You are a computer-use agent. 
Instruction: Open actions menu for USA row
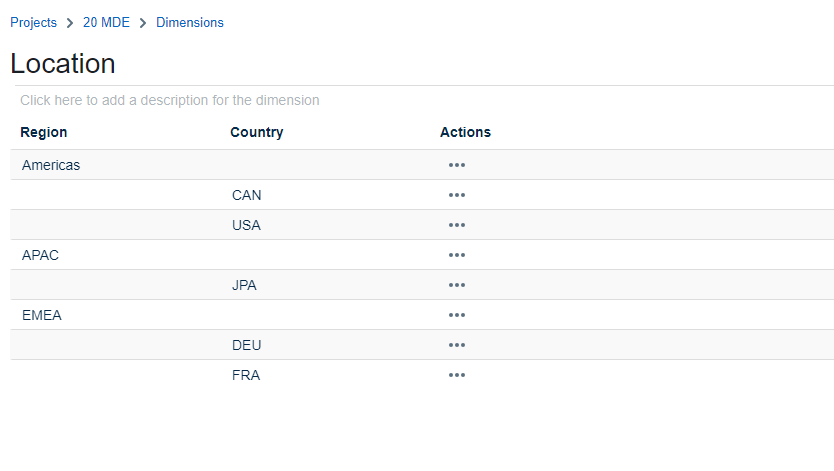tap(457, 225)
